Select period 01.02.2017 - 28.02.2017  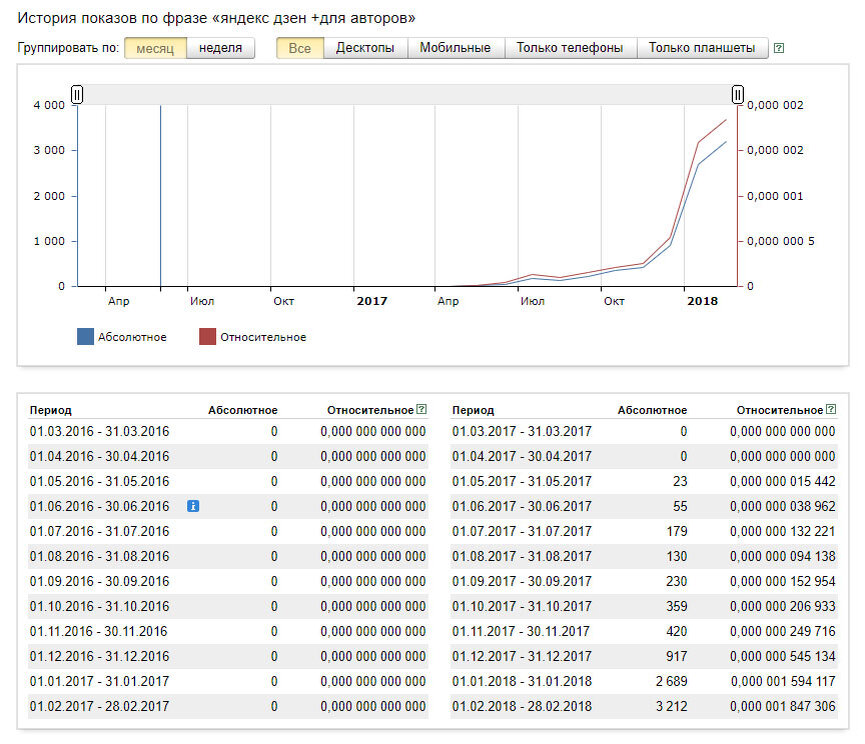99,706
